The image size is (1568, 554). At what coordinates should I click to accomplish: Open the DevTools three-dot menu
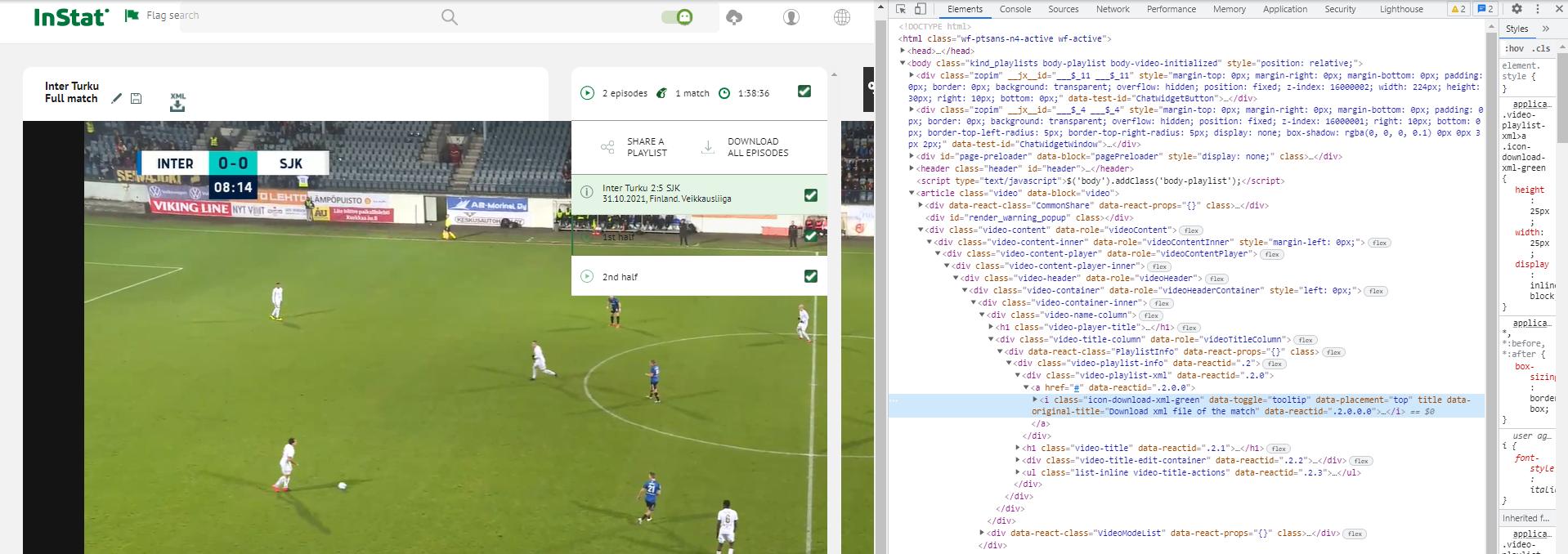(1537, 9)
